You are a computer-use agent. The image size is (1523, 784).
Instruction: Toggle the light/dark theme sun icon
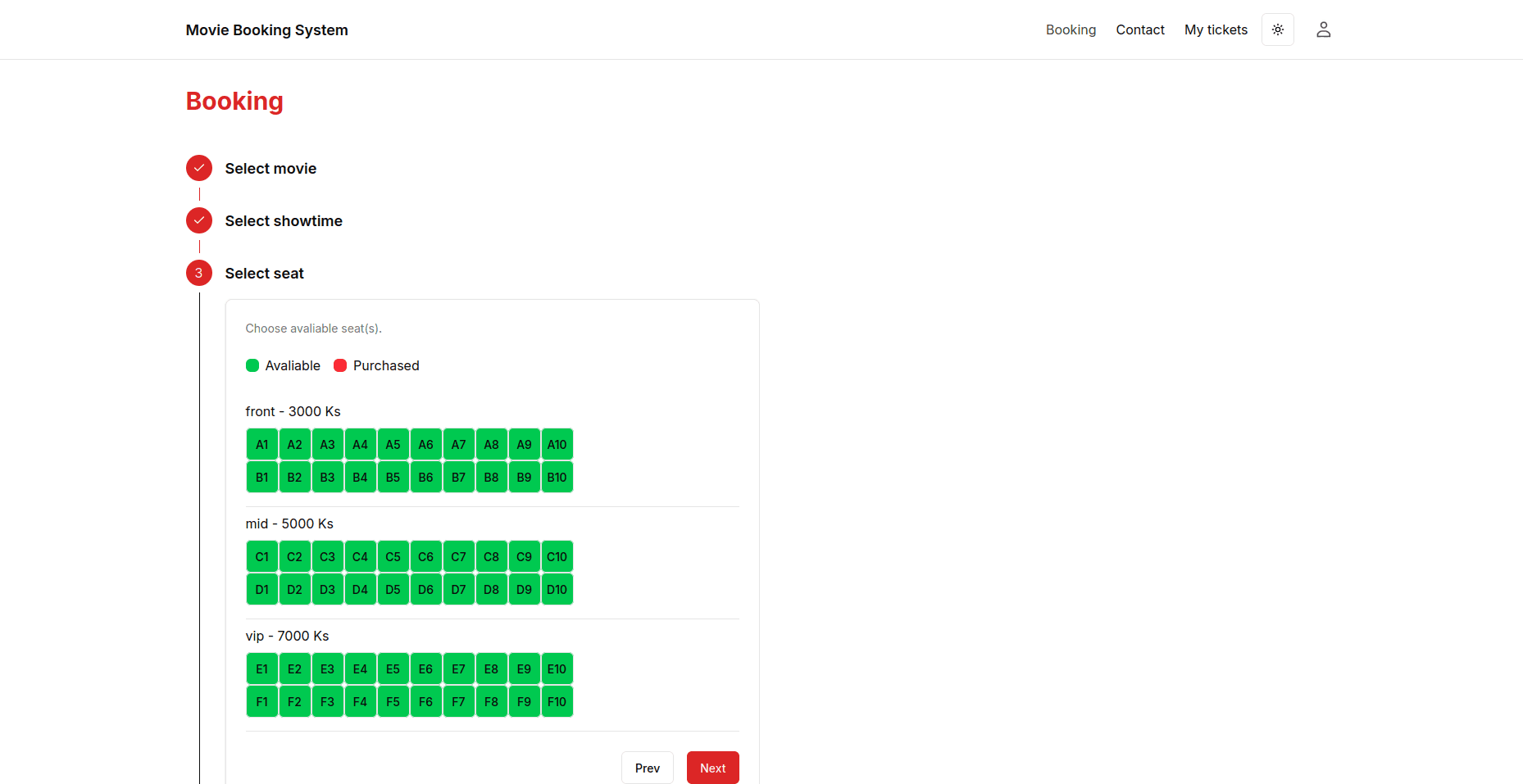coord(1277,29)
